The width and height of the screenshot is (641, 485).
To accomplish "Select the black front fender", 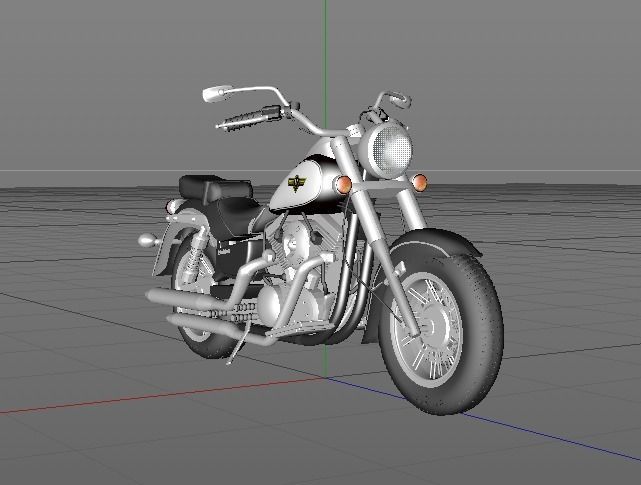I will [434, 243].
